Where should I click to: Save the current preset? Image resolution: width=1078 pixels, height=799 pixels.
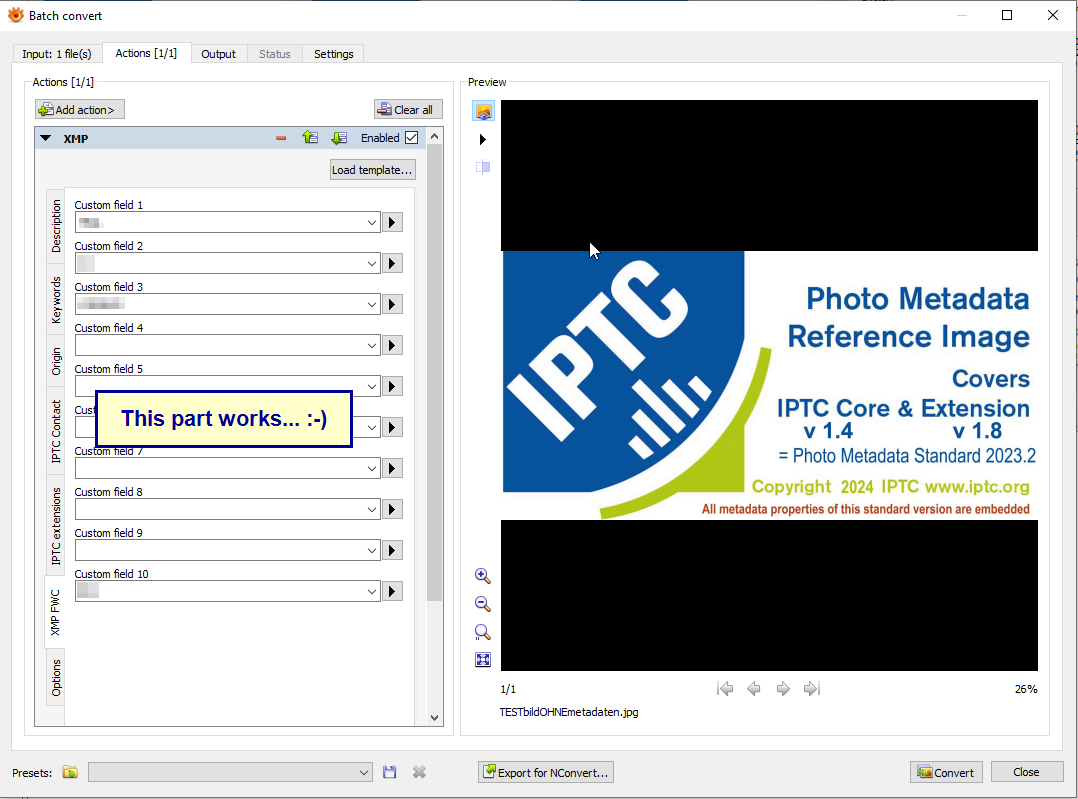[390, 772]
